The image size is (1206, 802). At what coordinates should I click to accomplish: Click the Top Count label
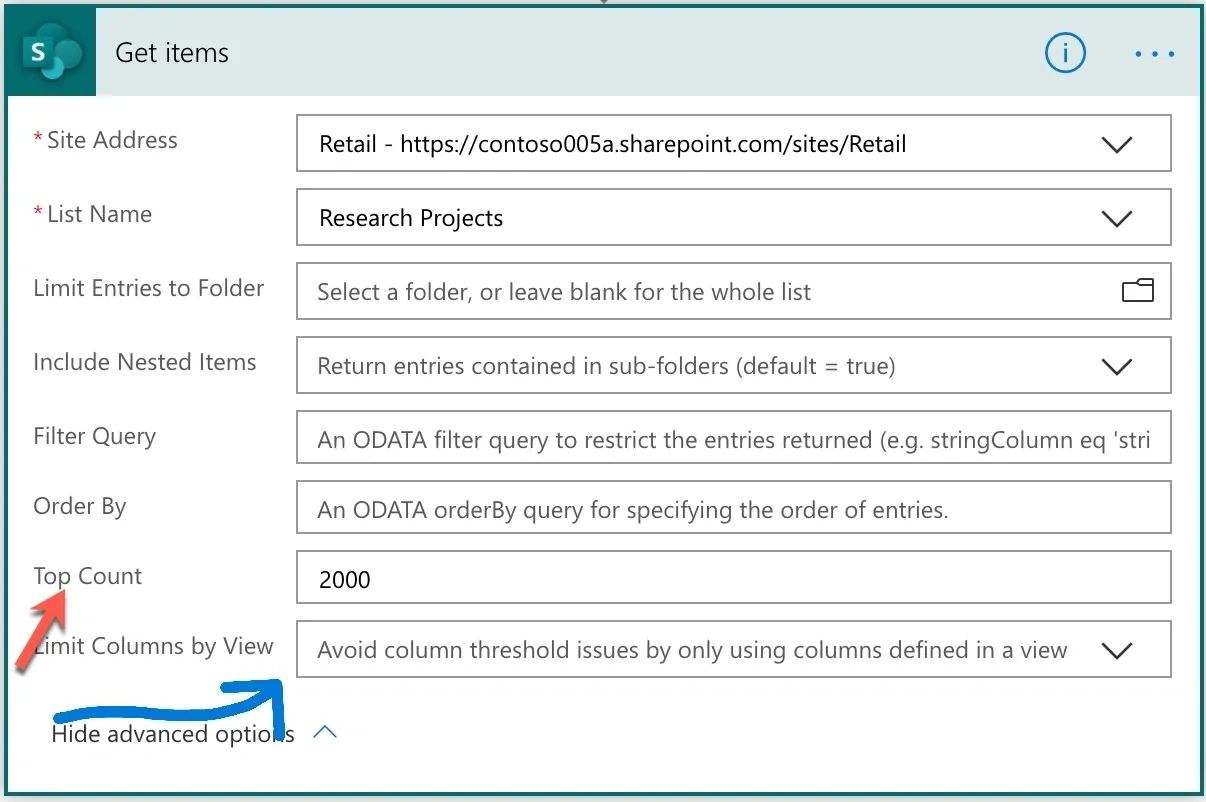(x=88, y=576)
